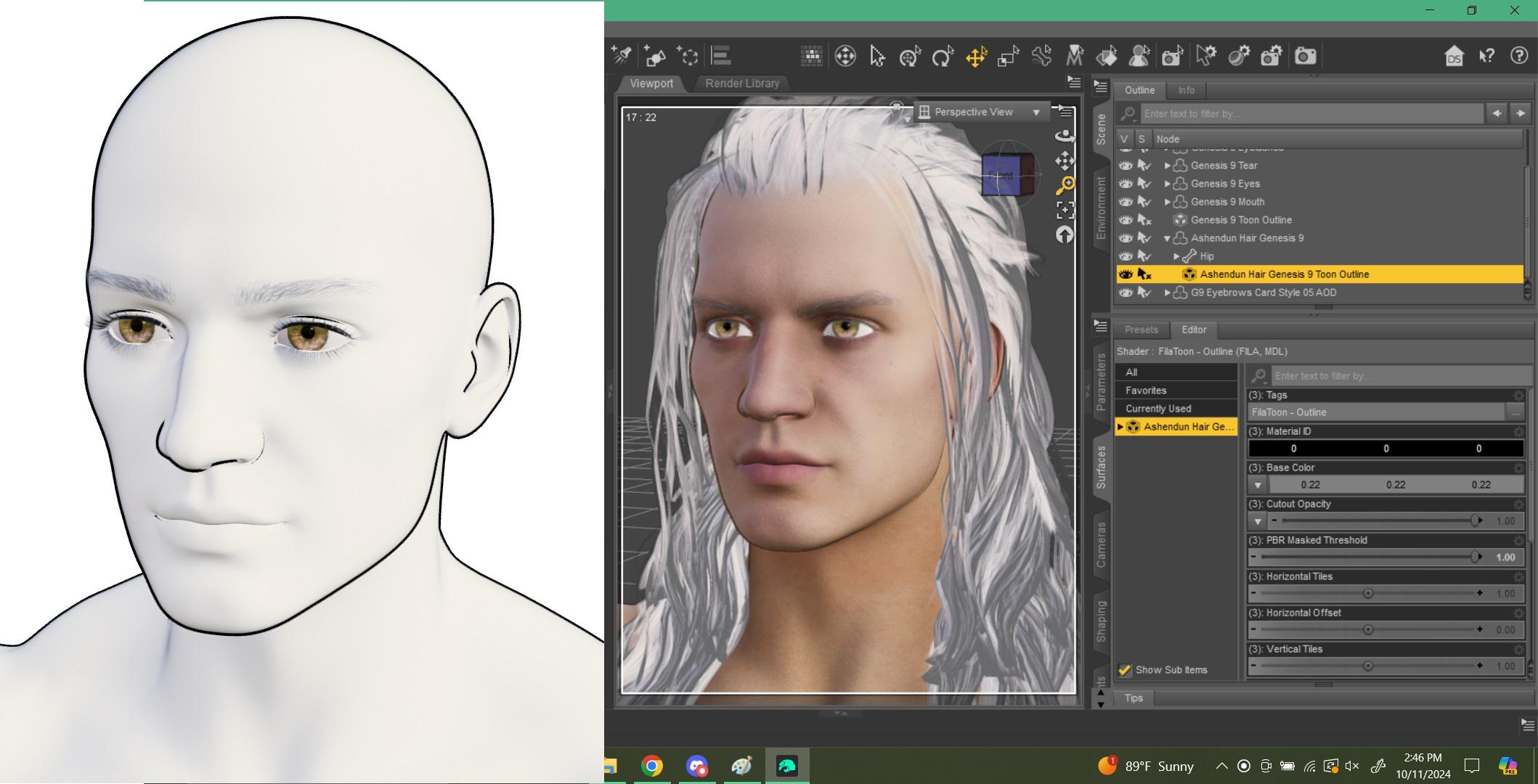Collapse the Ashendun Hair Genesis 9 node

[1167, 238]
